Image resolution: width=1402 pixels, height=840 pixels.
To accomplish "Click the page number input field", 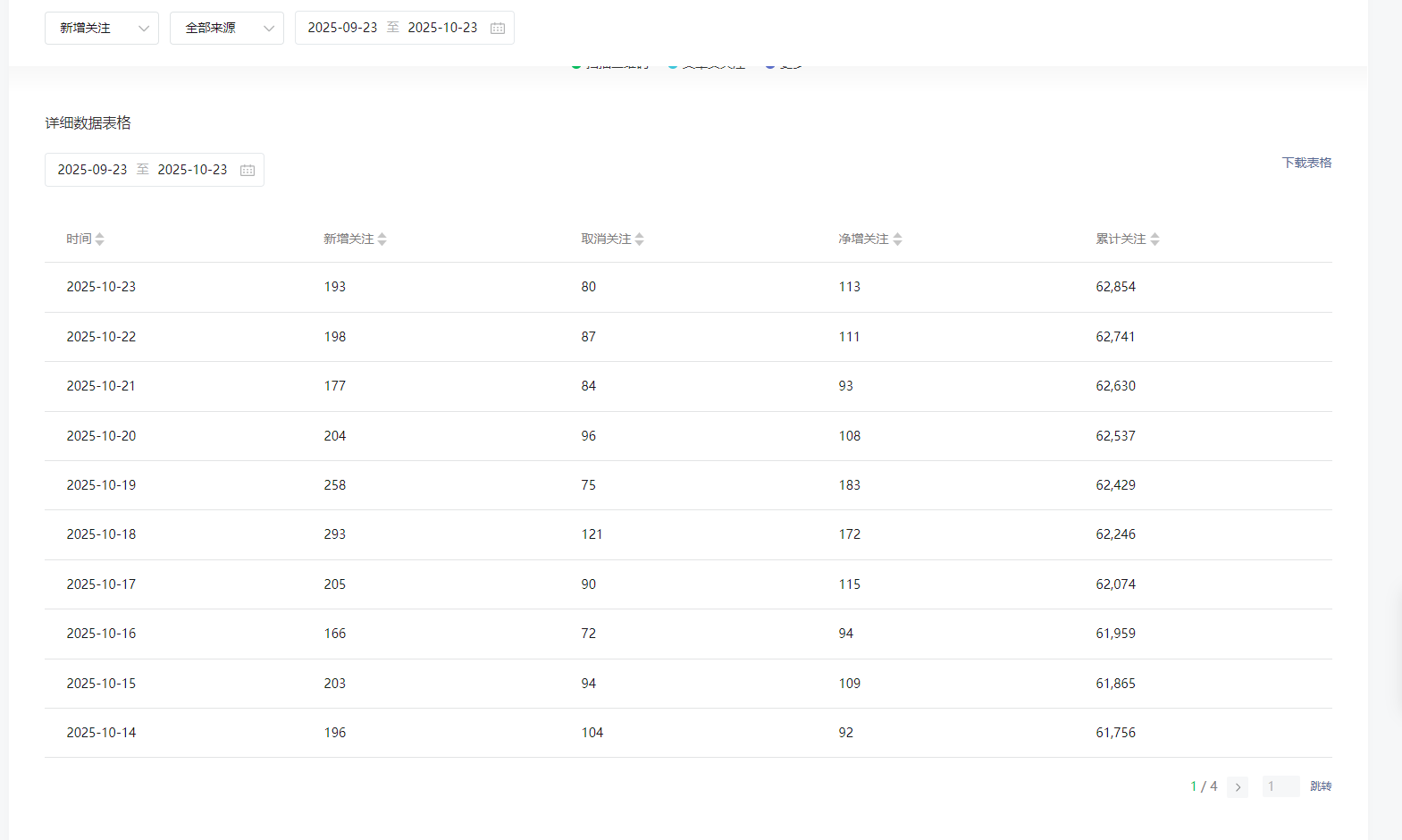I will pyautogui.click(x=1280, y=787).
